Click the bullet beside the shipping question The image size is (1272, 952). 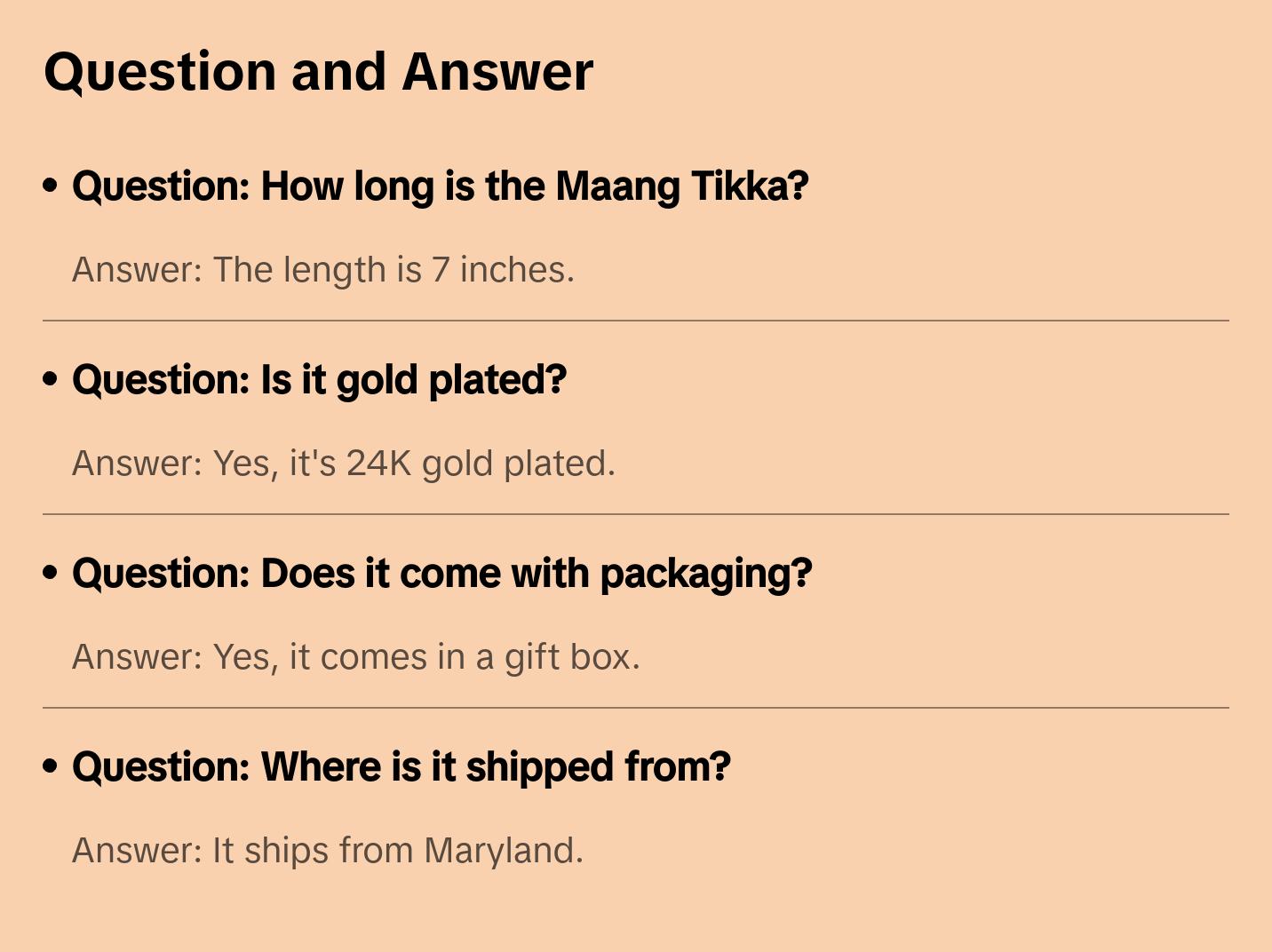click(x=51, y=766)
